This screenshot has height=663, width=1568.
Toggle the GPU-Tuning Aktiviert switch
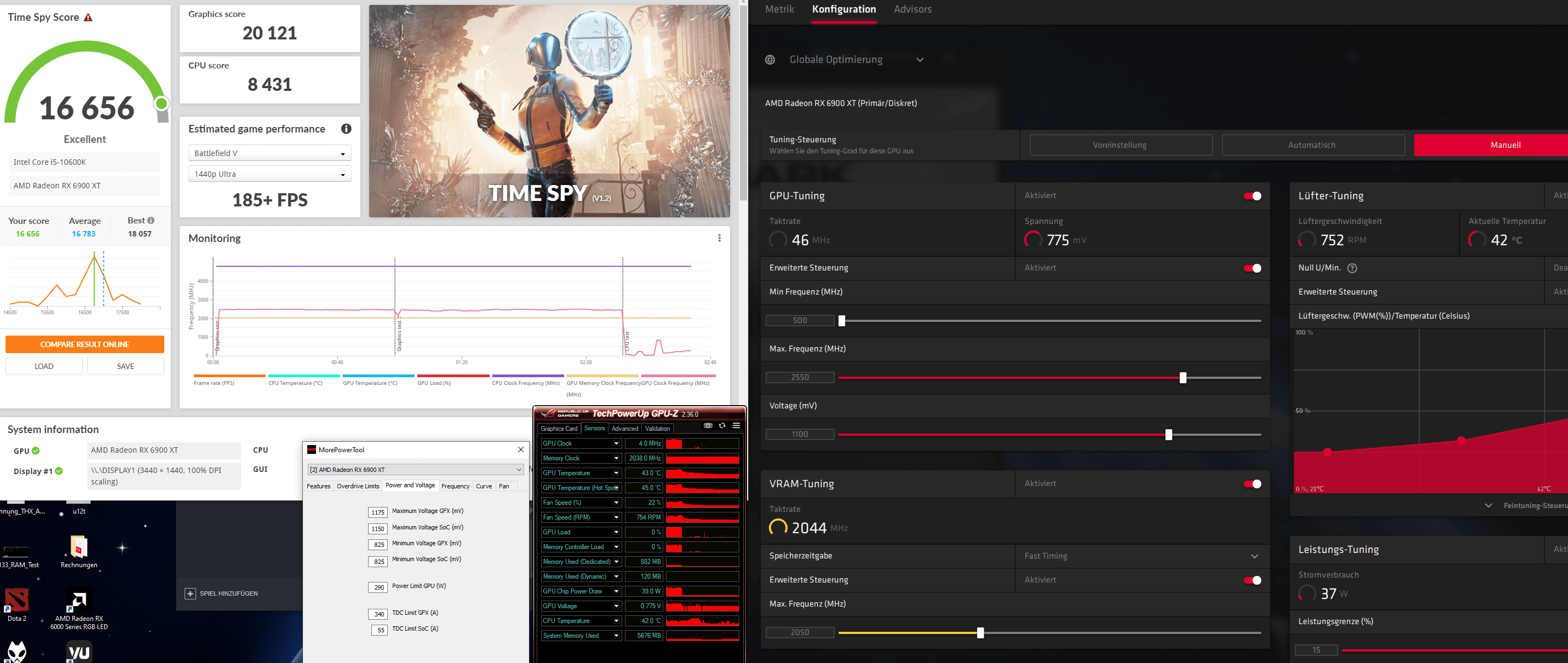(1253, 196)
